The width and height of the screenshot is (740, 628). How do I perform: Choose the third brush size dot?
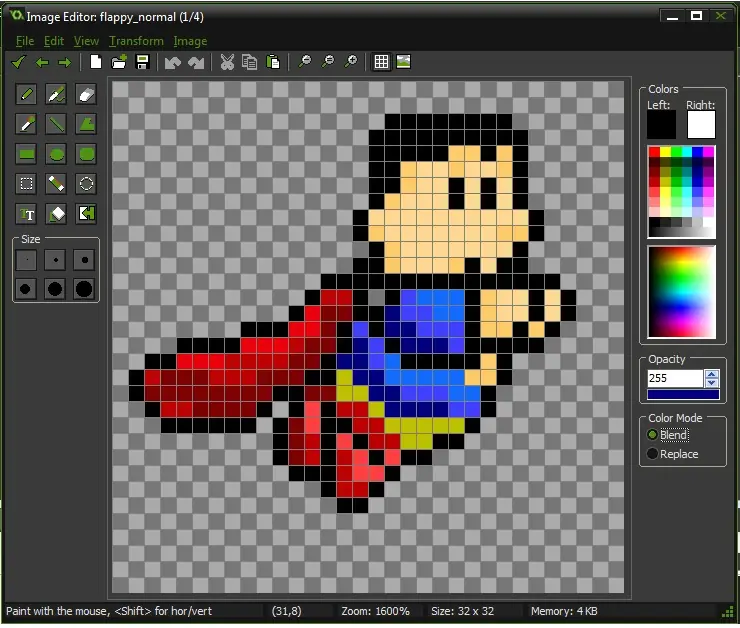[x=84, y=260]
